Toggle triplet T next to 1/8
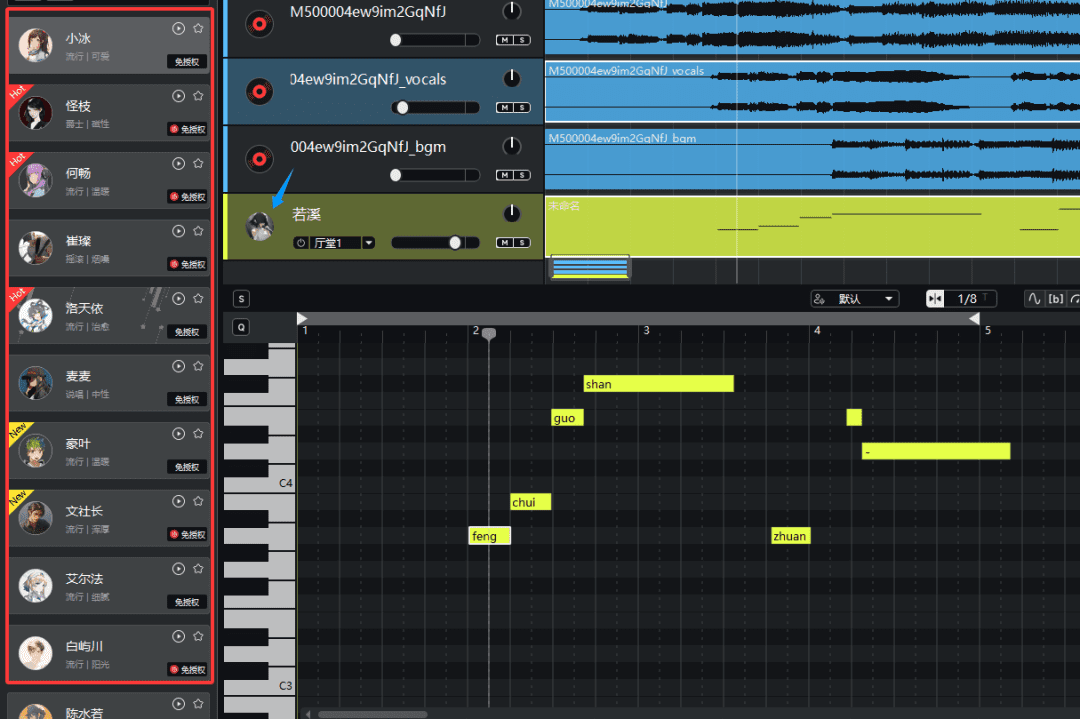 point(986,298)
